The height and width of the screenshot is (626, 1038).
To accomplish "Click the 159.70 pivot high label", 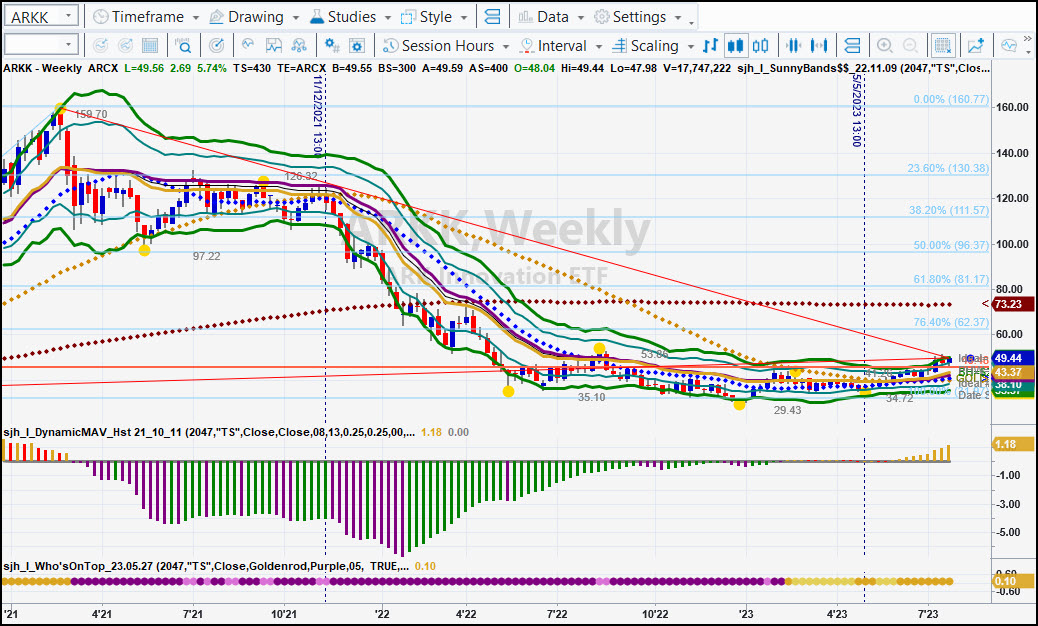I will (91, 114).
